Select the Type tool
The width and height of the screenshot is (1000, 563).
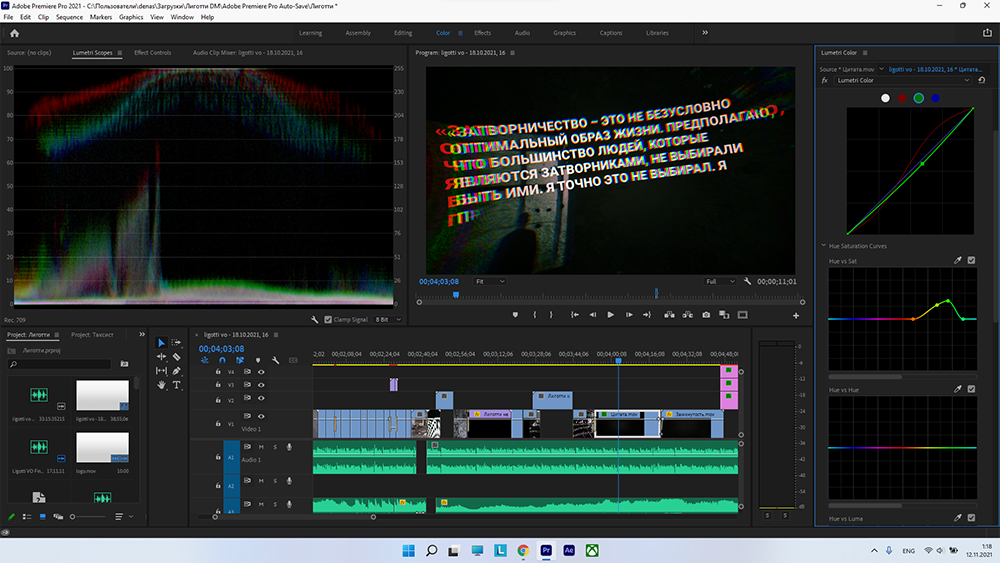tap(177, 384)
